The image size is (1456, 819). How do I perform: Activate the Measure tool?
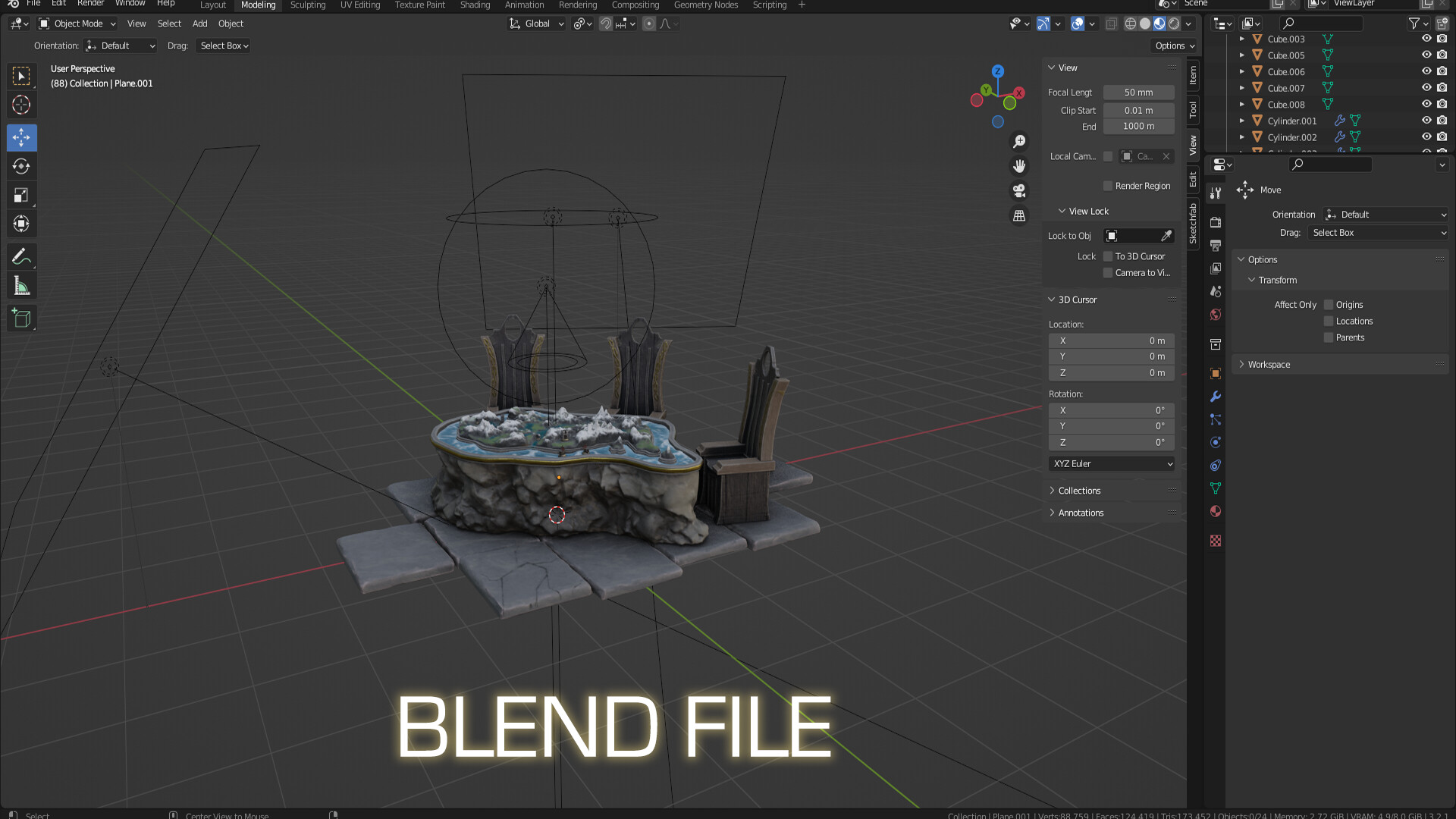coord(21,285)
